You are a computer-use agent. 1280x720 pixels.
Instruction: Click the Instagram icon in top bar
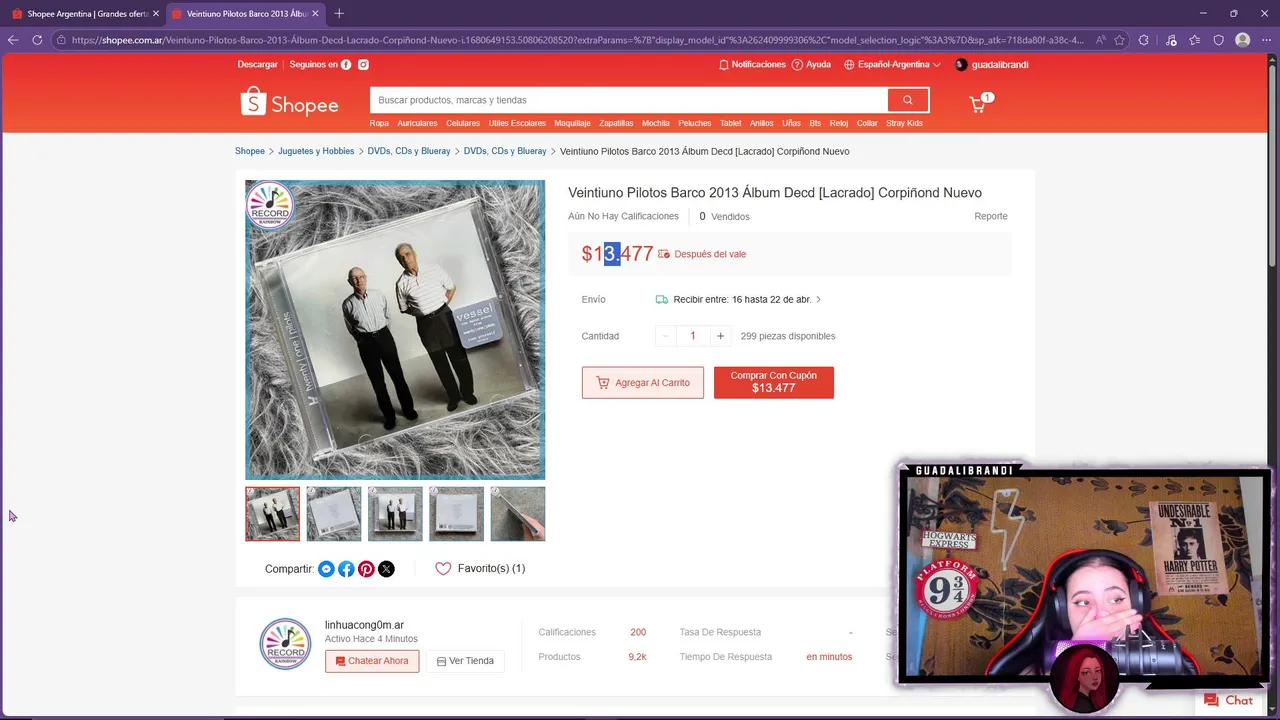pos(363,64)
